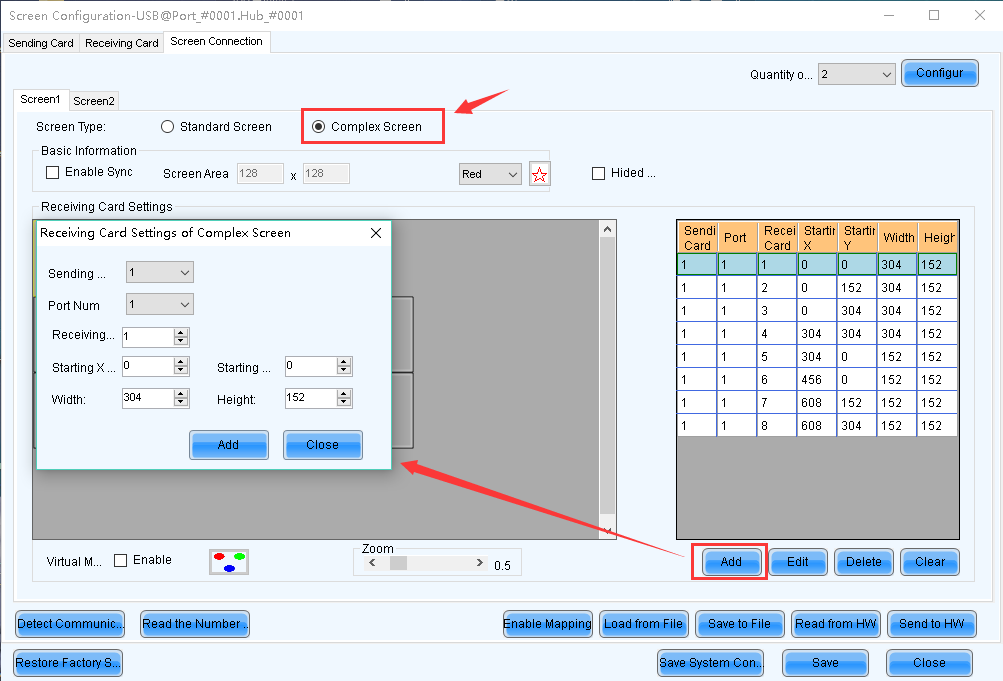Toggle the Hided checkbox
The width and height of the screenshot is (1003, 681).
(599, 173)
